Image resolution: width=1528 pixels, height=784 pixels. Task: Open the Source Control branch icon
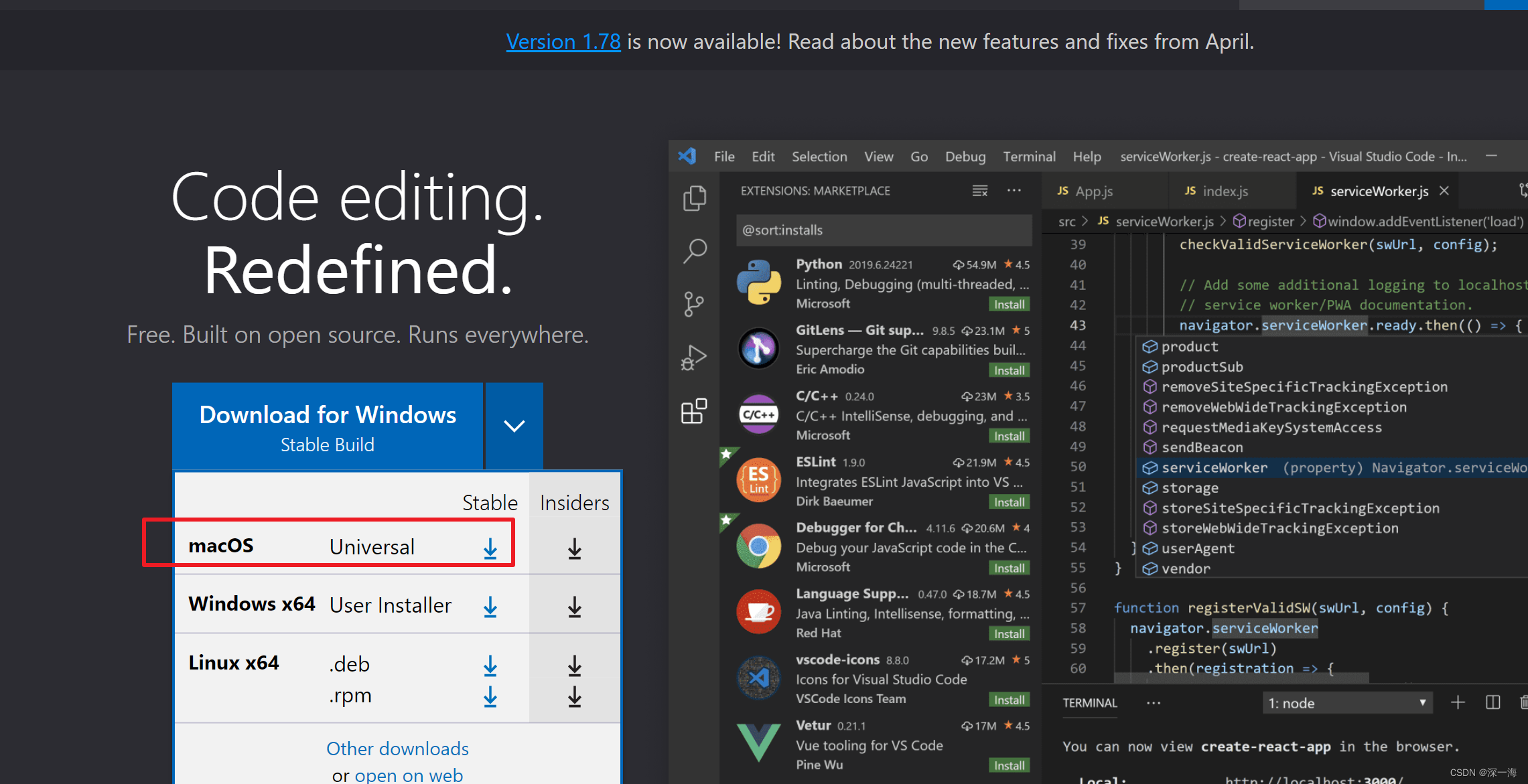tap(694, 304)
